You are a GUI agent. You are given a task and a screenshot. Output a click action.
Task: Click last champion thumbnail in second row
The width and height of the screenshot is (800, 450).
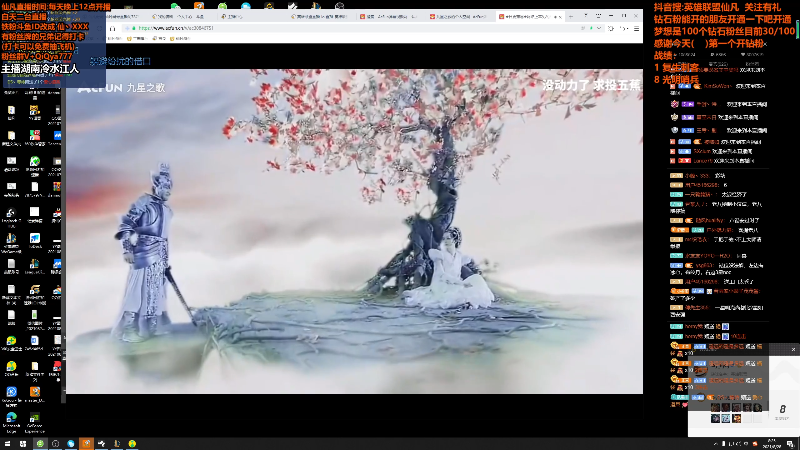737,418
